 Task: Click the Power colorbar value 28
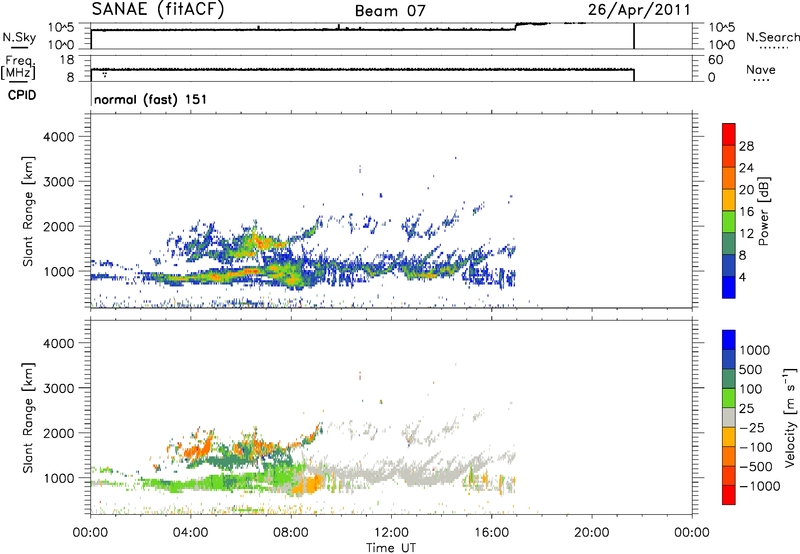[746, 146]
